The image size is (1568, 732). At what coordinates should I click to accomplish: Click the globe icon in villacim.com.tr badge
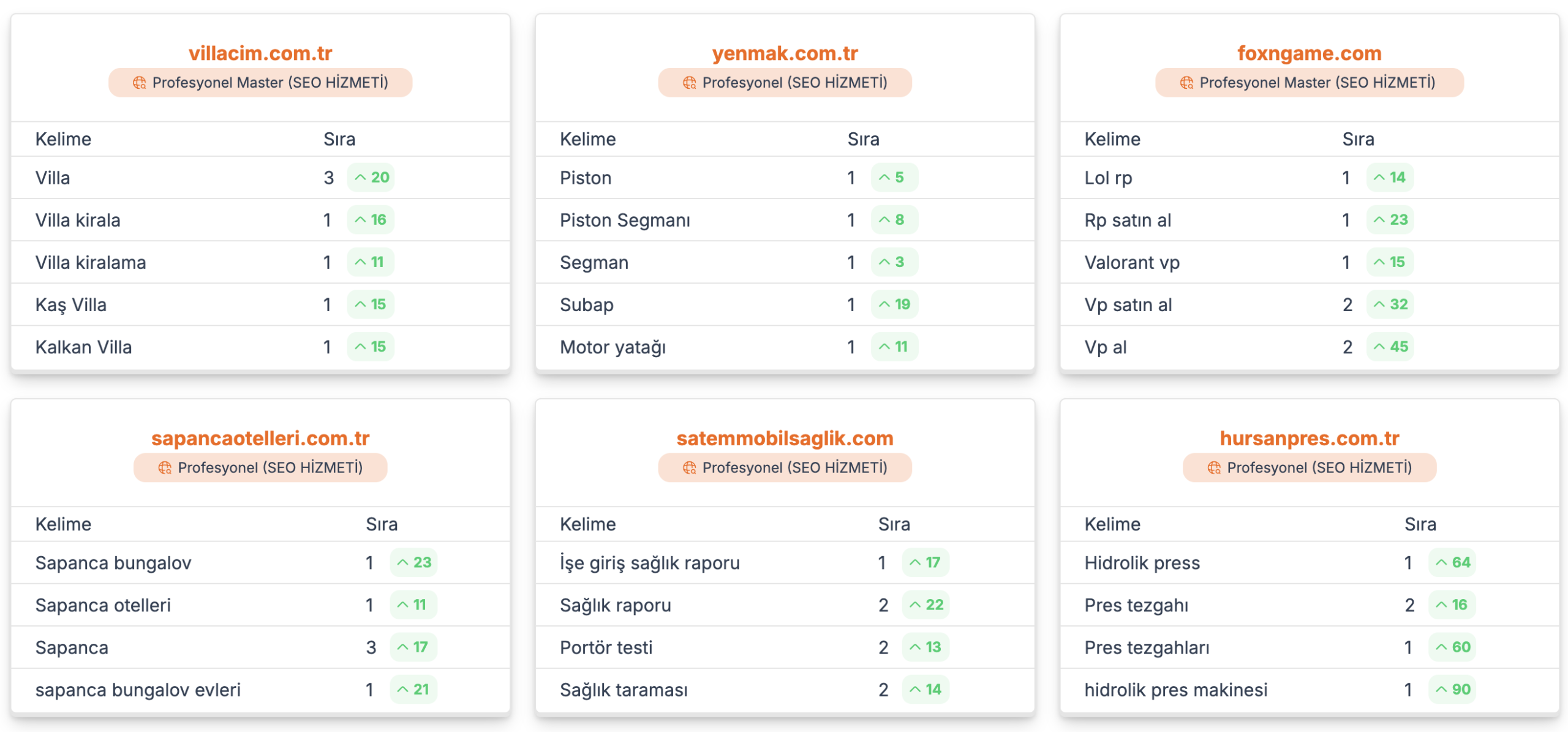tap(139, 83)
